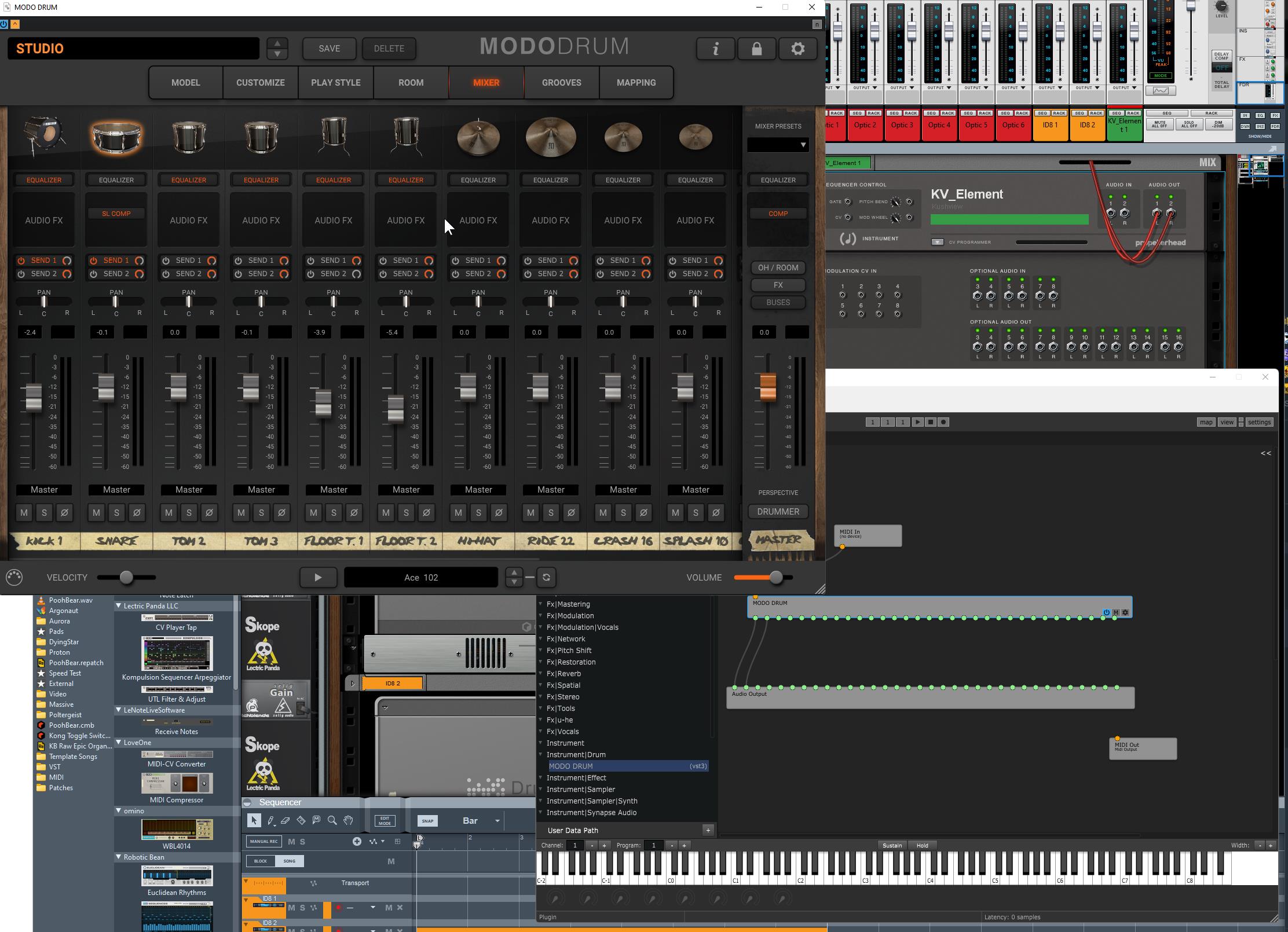The height and width of the screenshot is (932, 1288).
Task: Toggle Send 1 power on Kick 1
Action: pyautogui.click(x=21, y=260)
